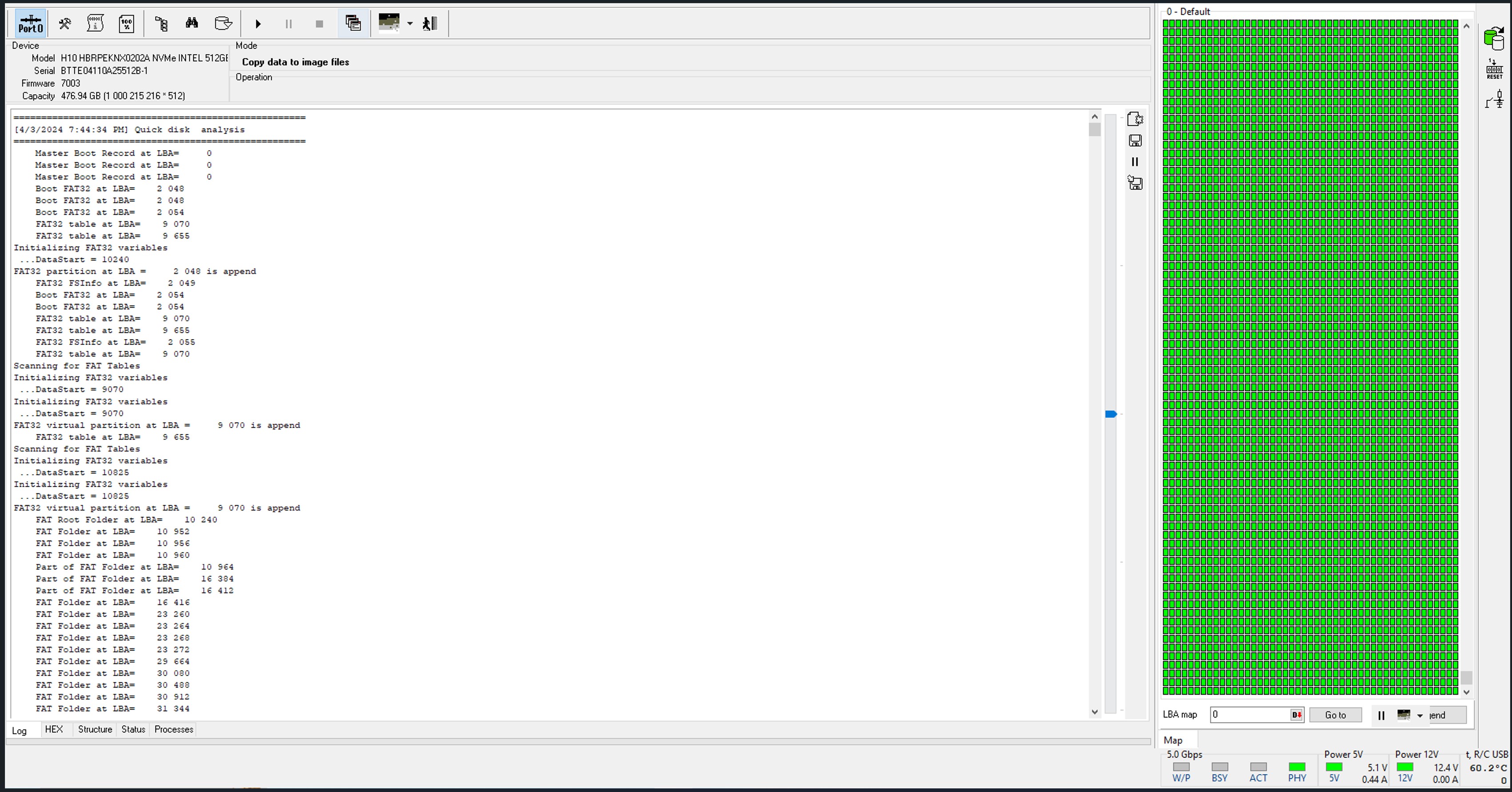Viewport: 1512px width, 792px height.
Task: Click log line 'Part of FAT Folder at LBA= 16 384'
Action: coord(134,579)
